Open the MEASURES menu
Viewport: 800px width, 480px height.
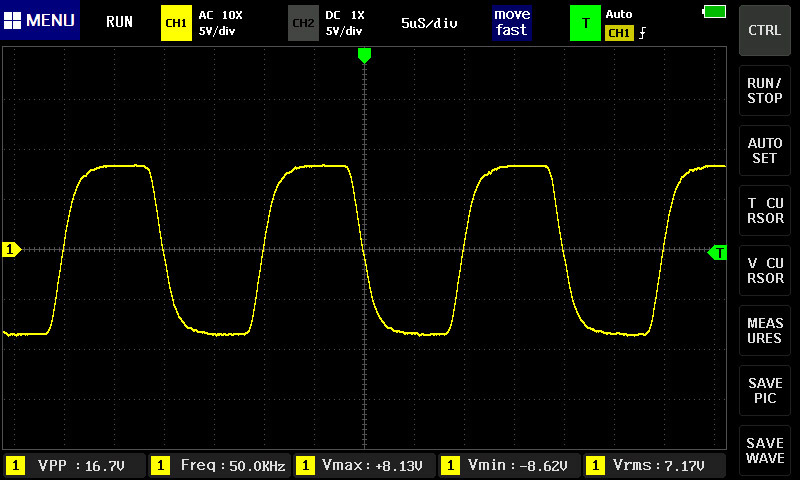click(764, 331)
